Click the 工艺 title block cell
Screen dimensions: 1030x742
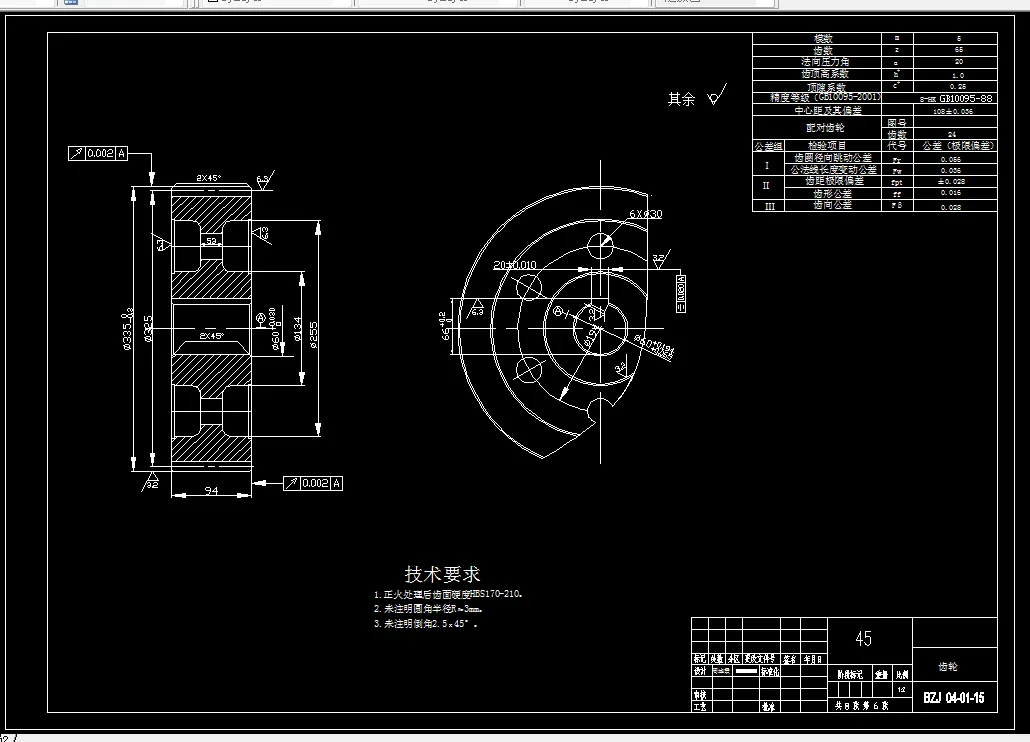pyautogui.click(x=700, y=707)
